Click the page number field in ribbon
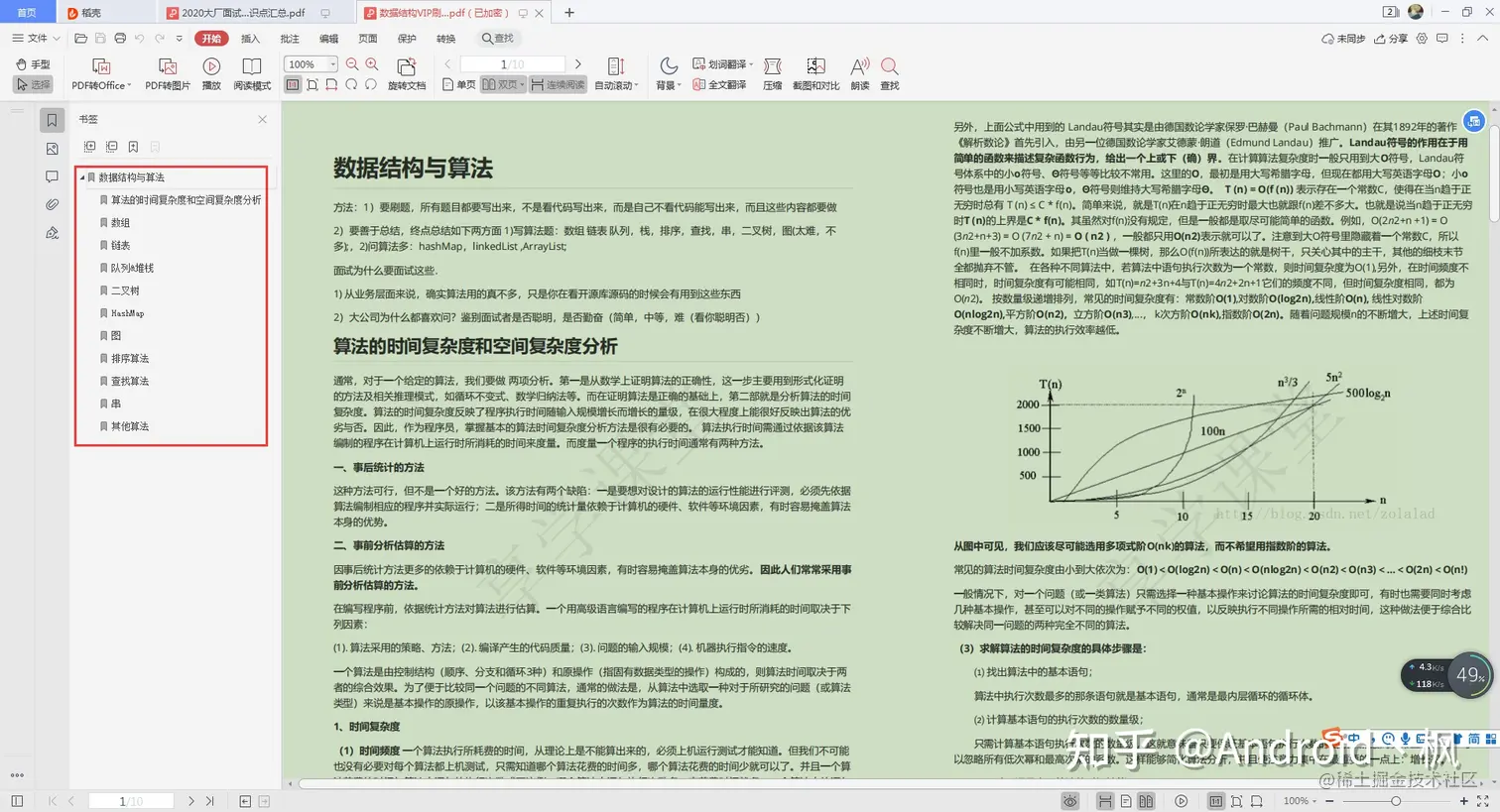1500x812 pixels. [x=512, y=64]
